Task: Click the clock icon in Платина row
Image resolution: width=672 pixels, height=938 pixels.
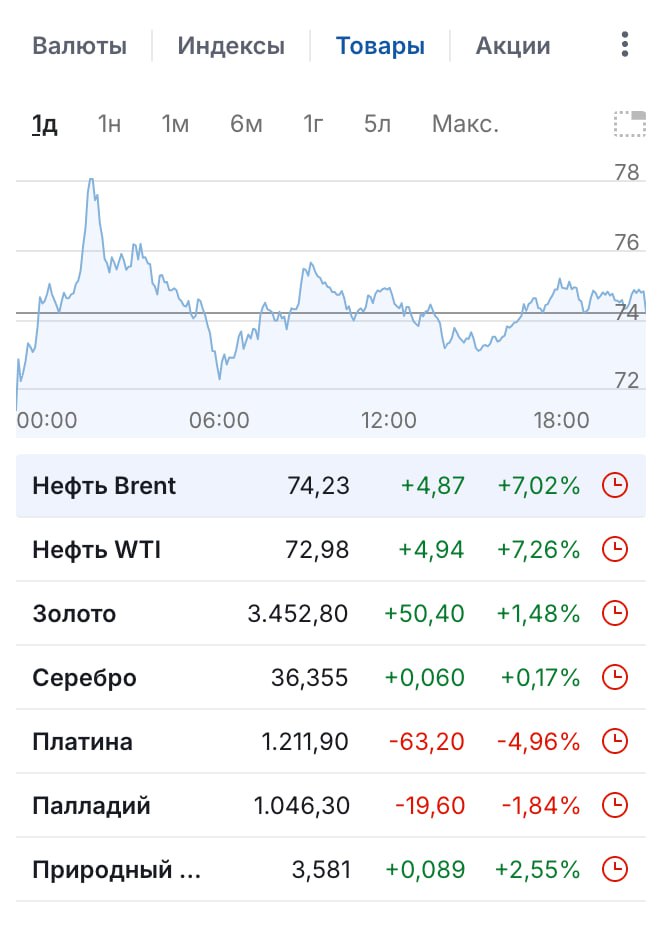Action: pos(615,741)
